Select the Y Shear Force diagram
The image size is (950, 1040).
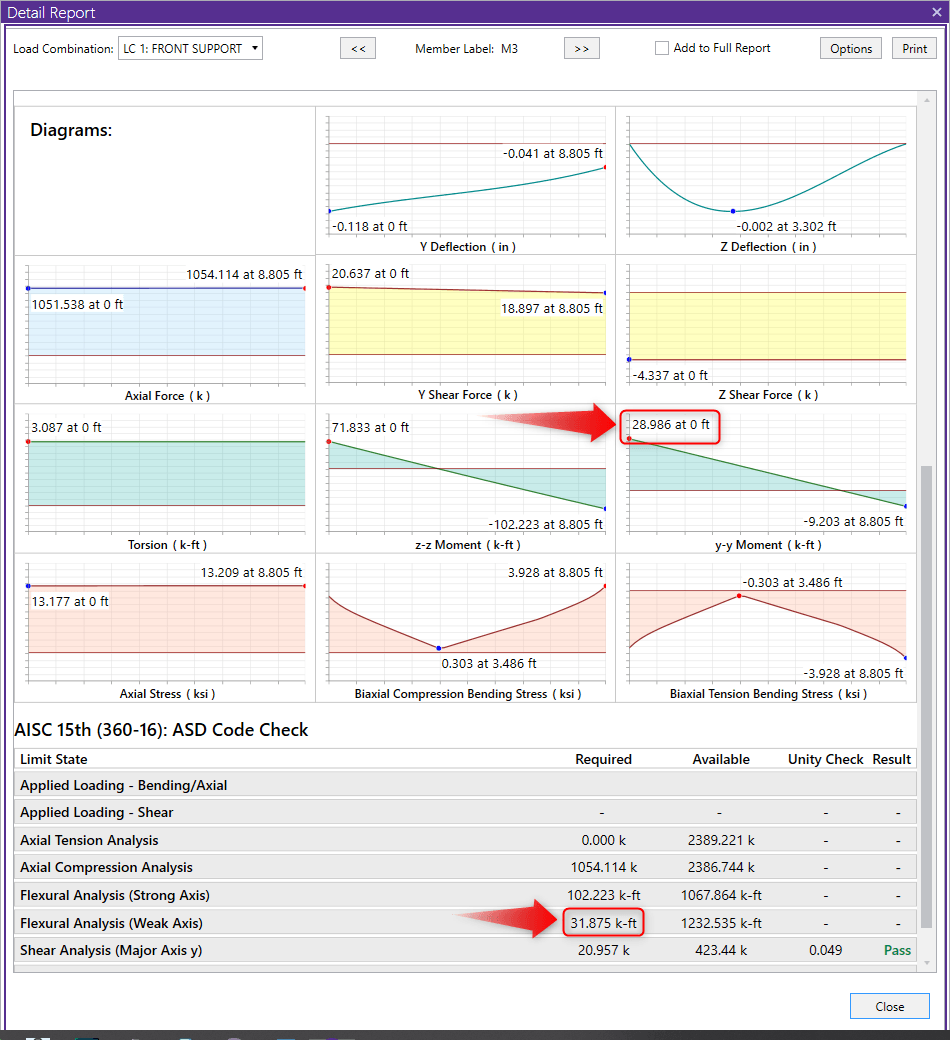pos(466,325)
